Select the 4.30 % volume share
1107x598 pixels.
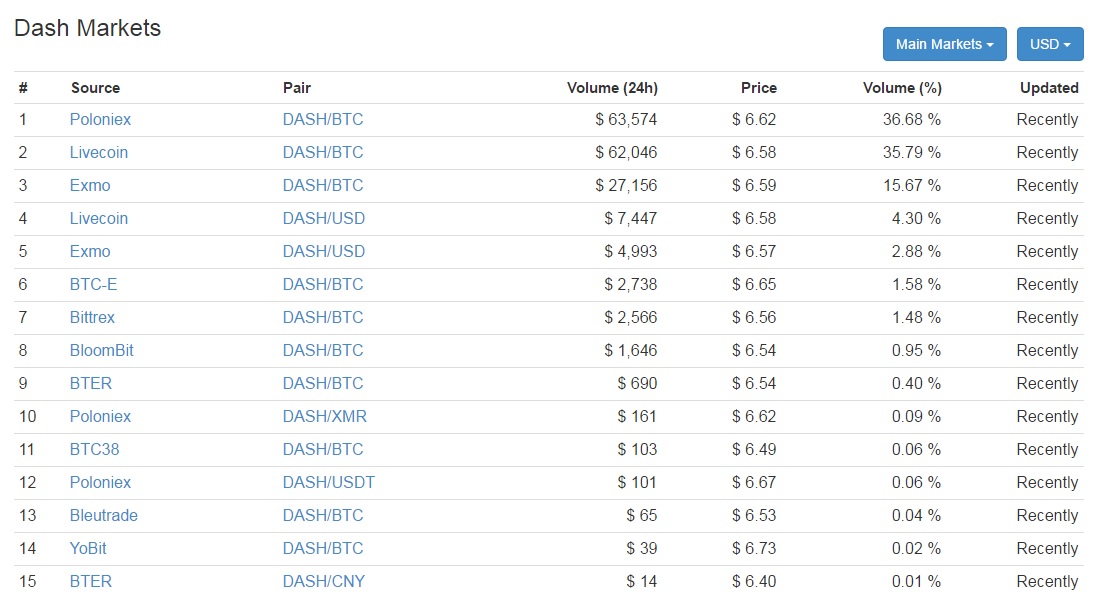[x=916, y=219]
